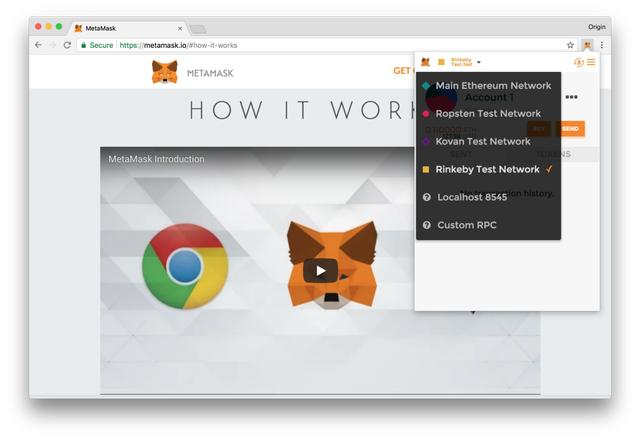
Task: Choose Custom RPC option
Action: tap(488, 225)
